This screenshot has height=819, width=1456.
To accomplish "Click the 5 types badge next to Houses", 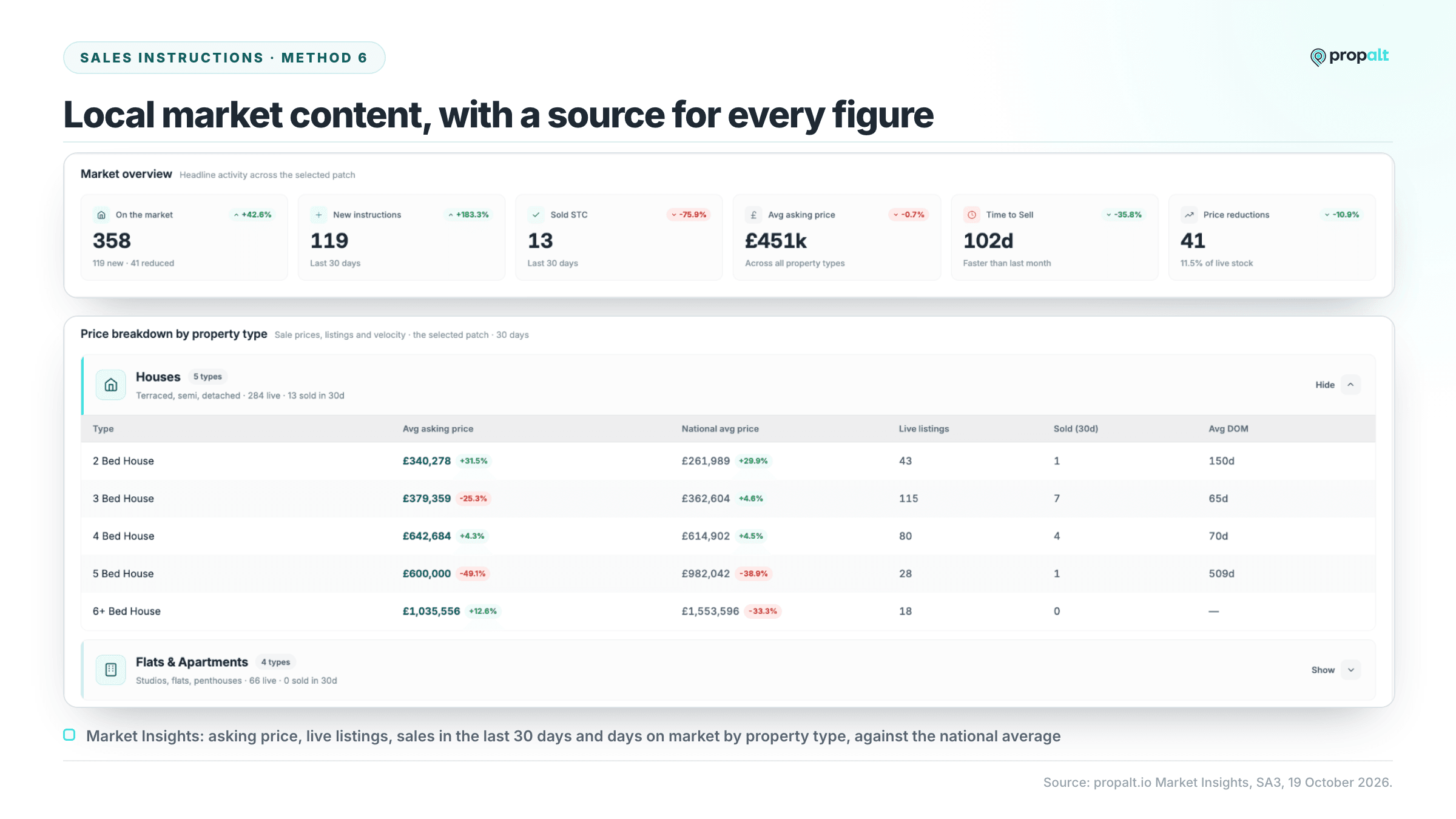I will tap(207, 377).
